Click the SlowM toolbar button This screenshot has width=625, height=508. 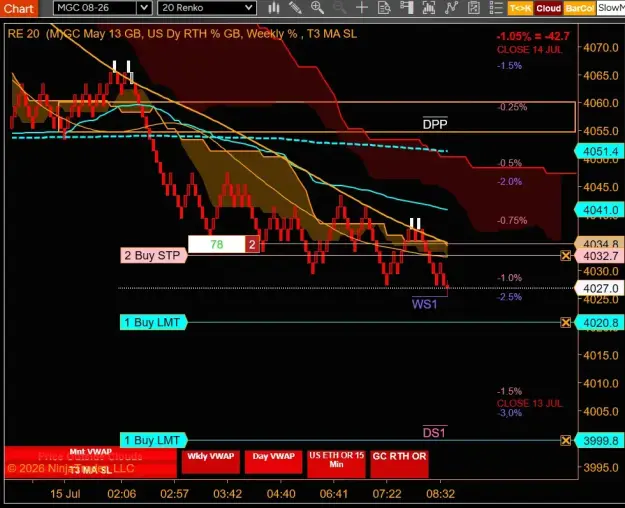point(611,8)
